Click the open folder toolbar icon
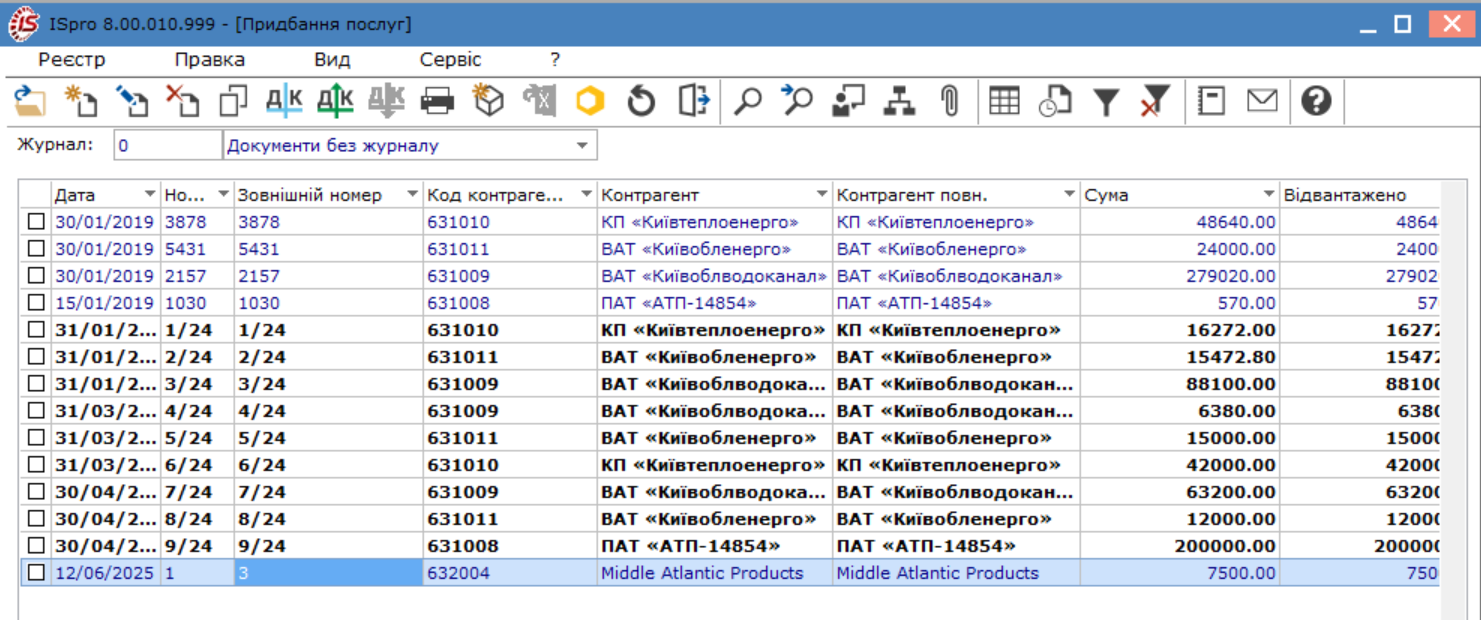The width and height of the screenshot is (1481, 620). point(30,101)
